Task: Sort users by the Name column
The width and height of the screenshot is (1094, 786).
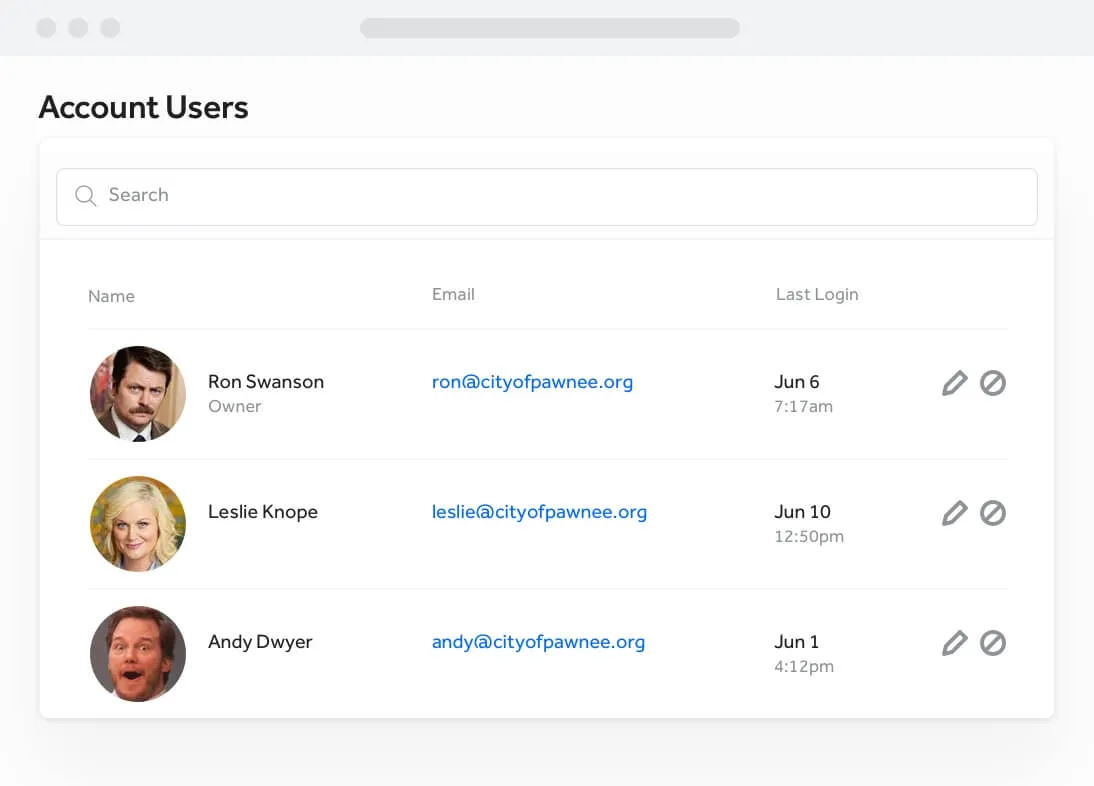Action: tap(111, 296)
